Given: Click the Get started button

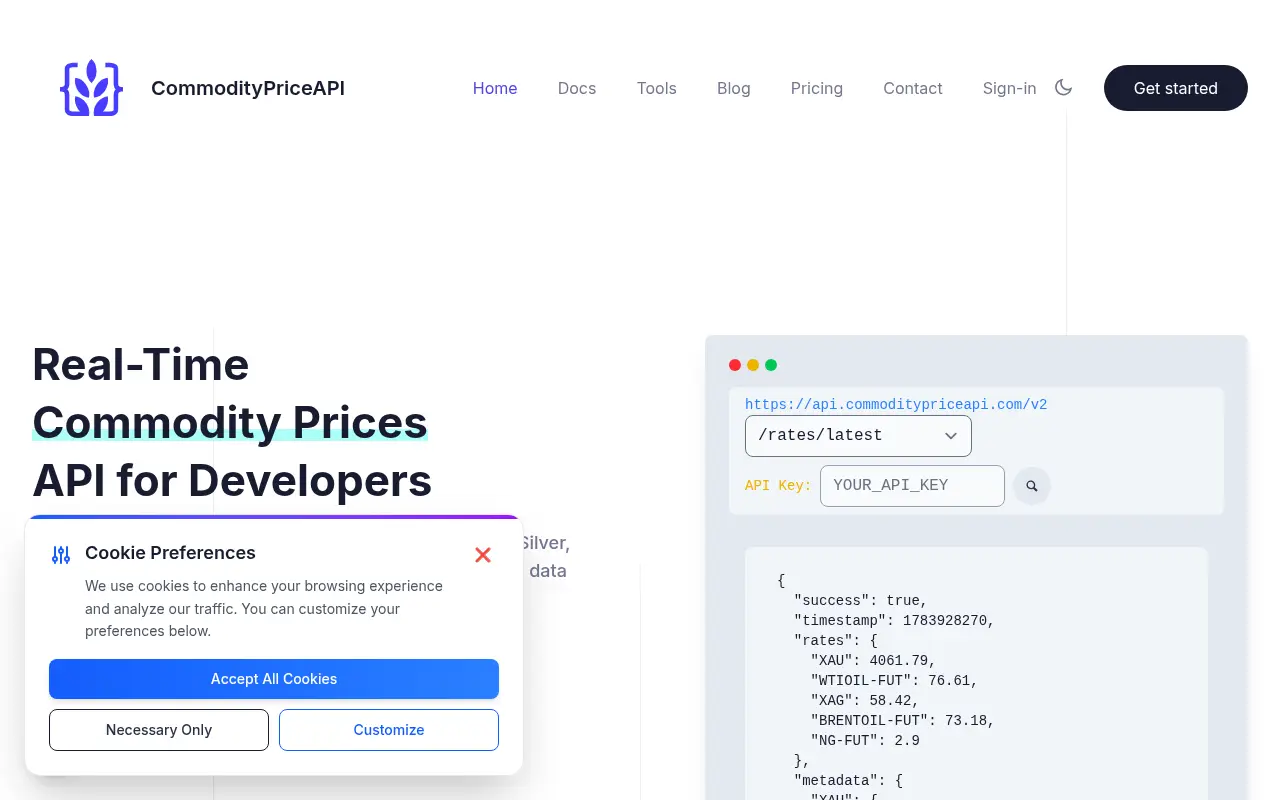Looking at the screenshot, I should tap(1176, 88).
